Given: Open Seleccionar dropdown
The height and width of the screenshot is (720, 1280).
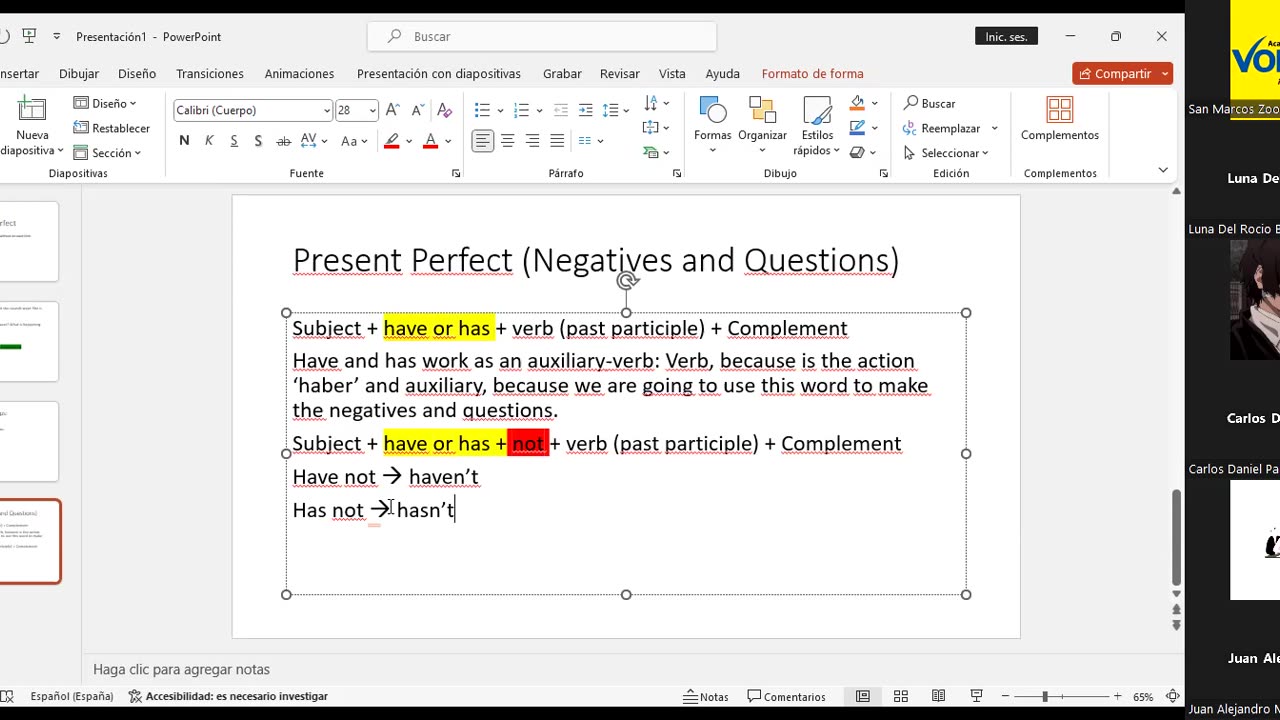Looking at the screenshot, I should (946, 153).
